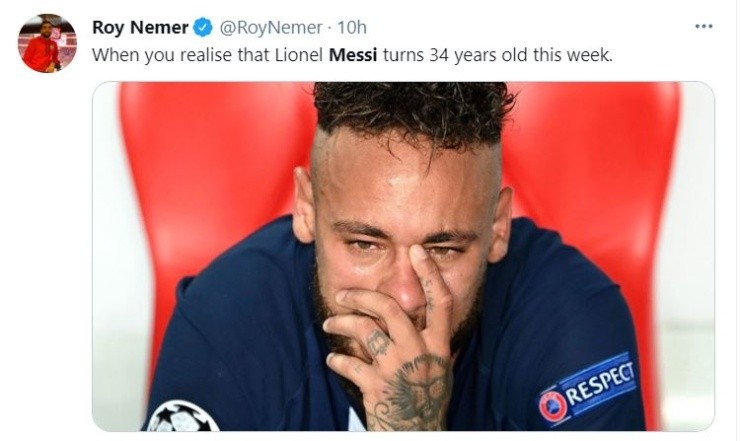
Task: Open the @RoyNemer handle link
Action: 271,27
